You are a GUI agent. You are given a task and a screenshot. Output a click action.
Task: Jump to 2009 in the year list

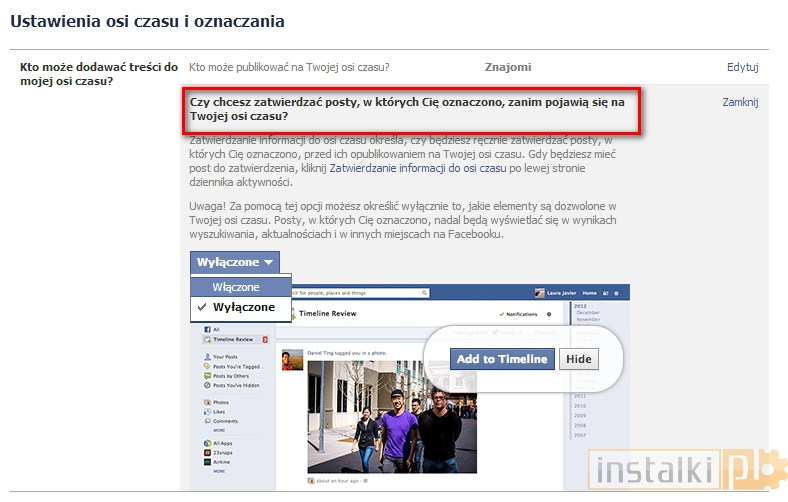tap(580, 416)
